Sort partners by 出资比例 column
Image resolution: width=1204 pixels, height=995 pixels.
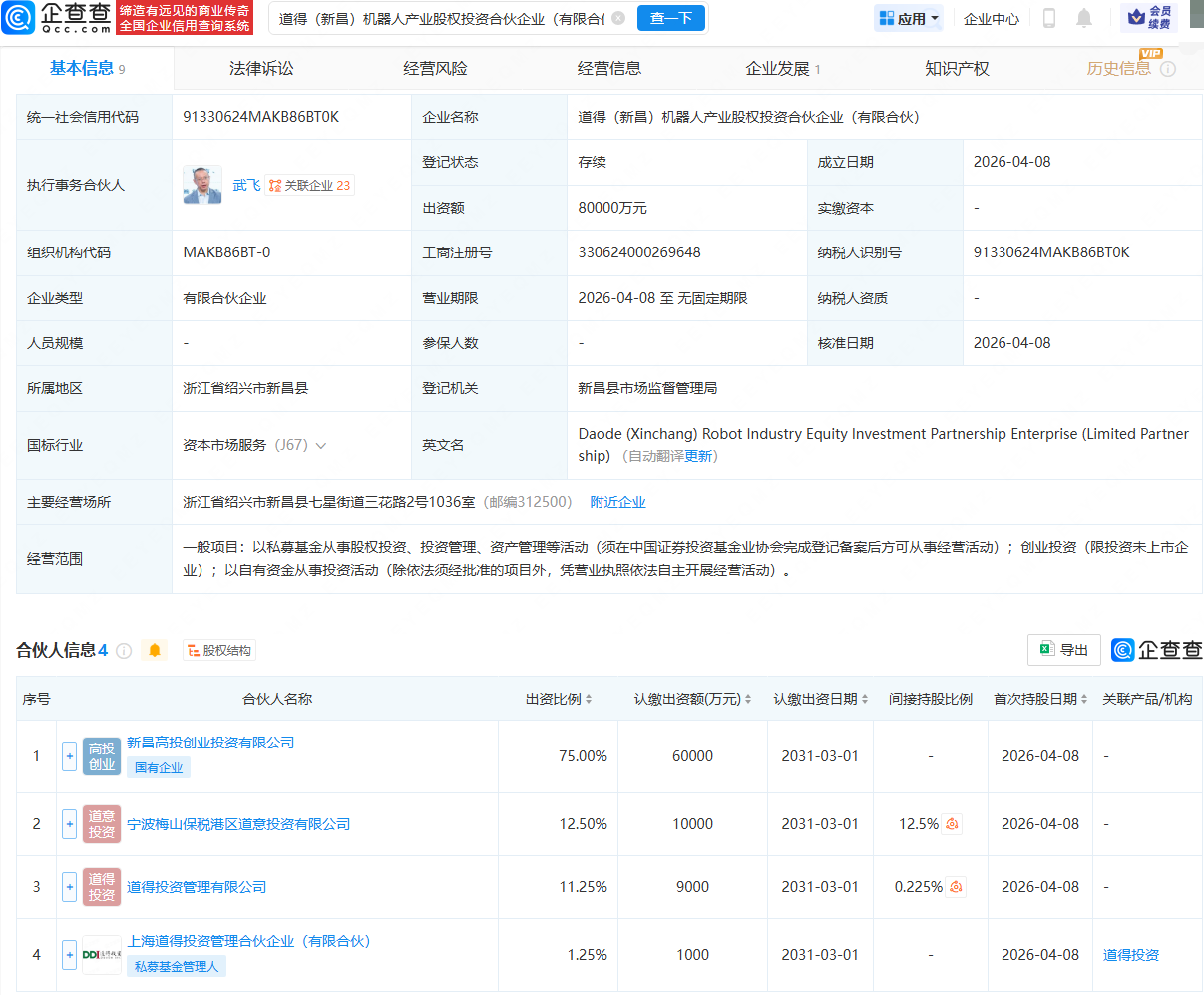(559, 699)
